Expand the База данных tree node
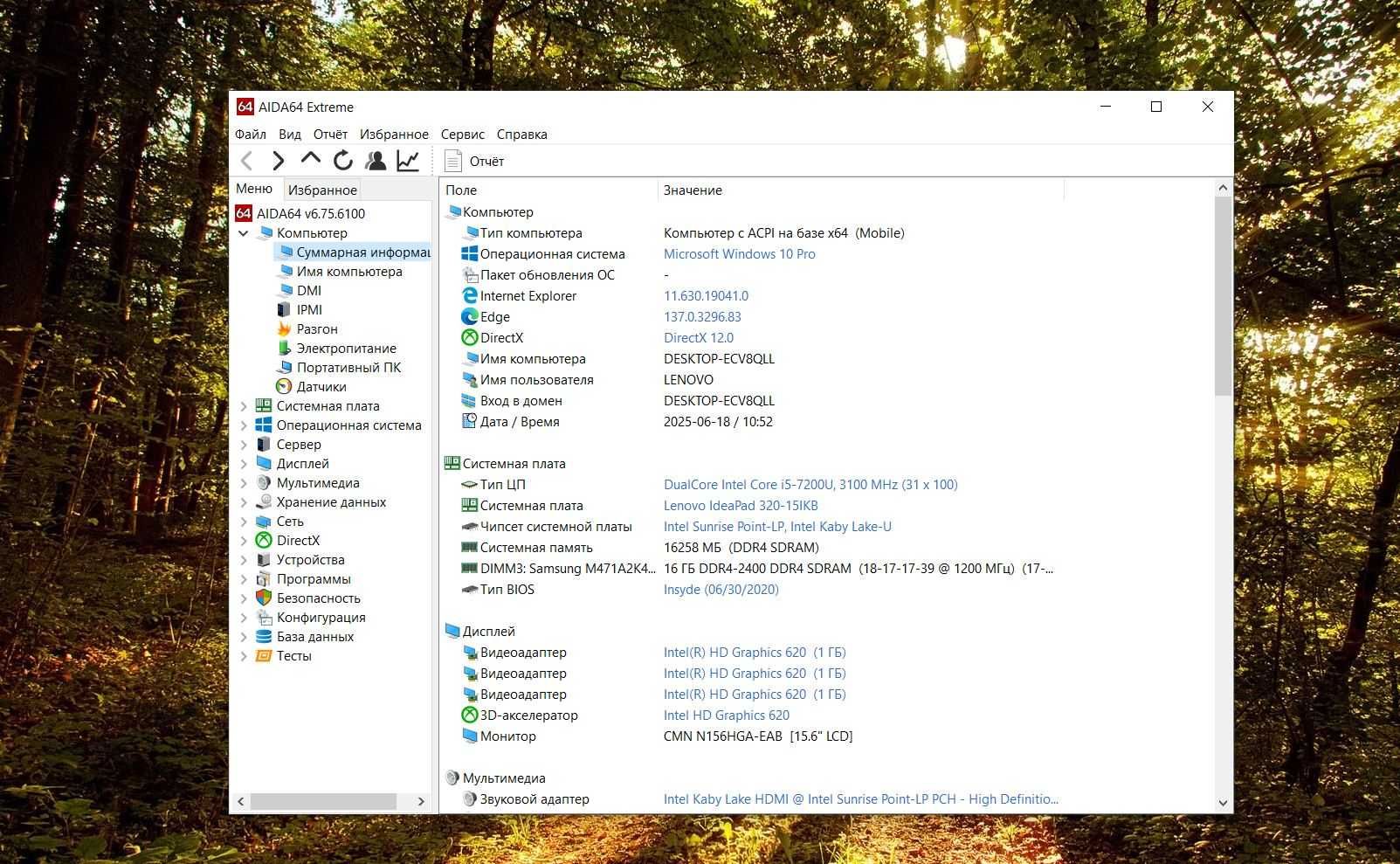 pyautogui.click(x=244, y=637)
